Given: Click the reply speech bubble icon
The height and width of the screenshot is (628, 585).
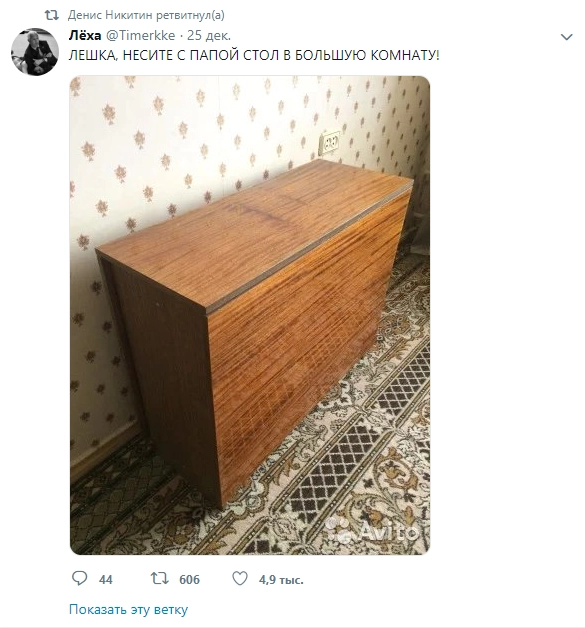Looking at the screenshot, I should pos(79,578).
